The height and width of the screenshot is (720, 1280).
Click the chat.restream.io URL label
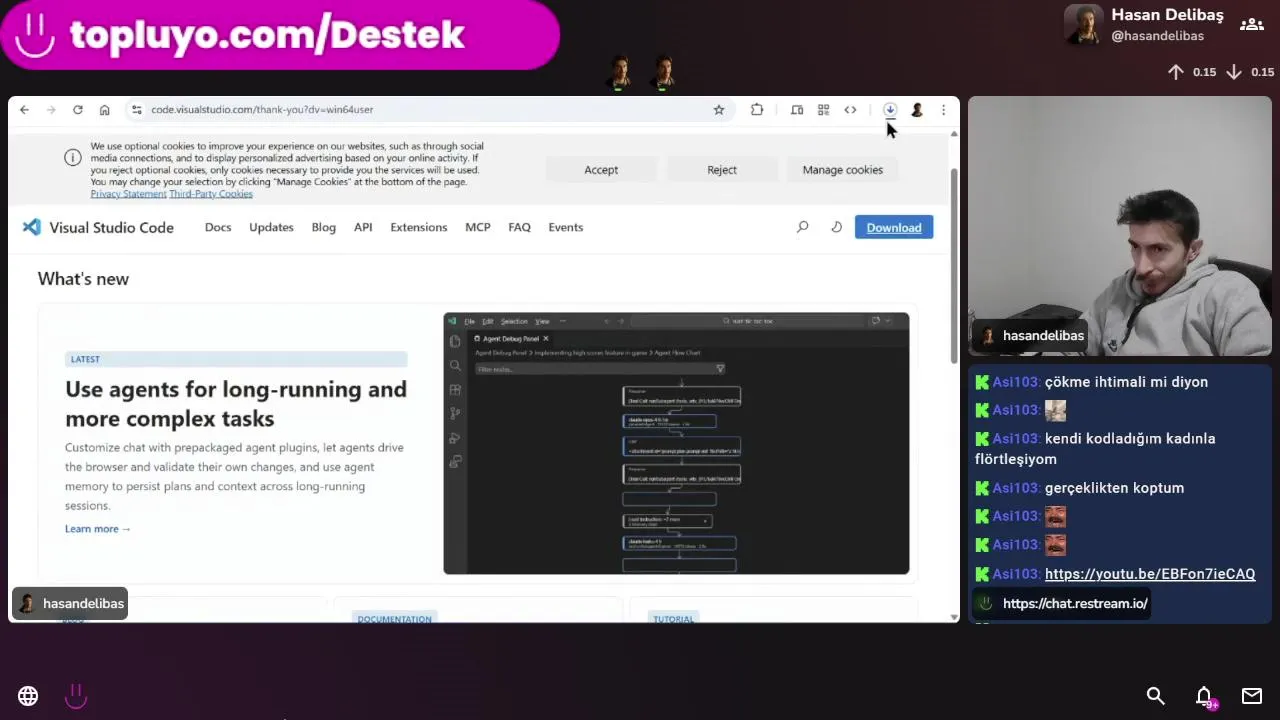(1075, 604)
